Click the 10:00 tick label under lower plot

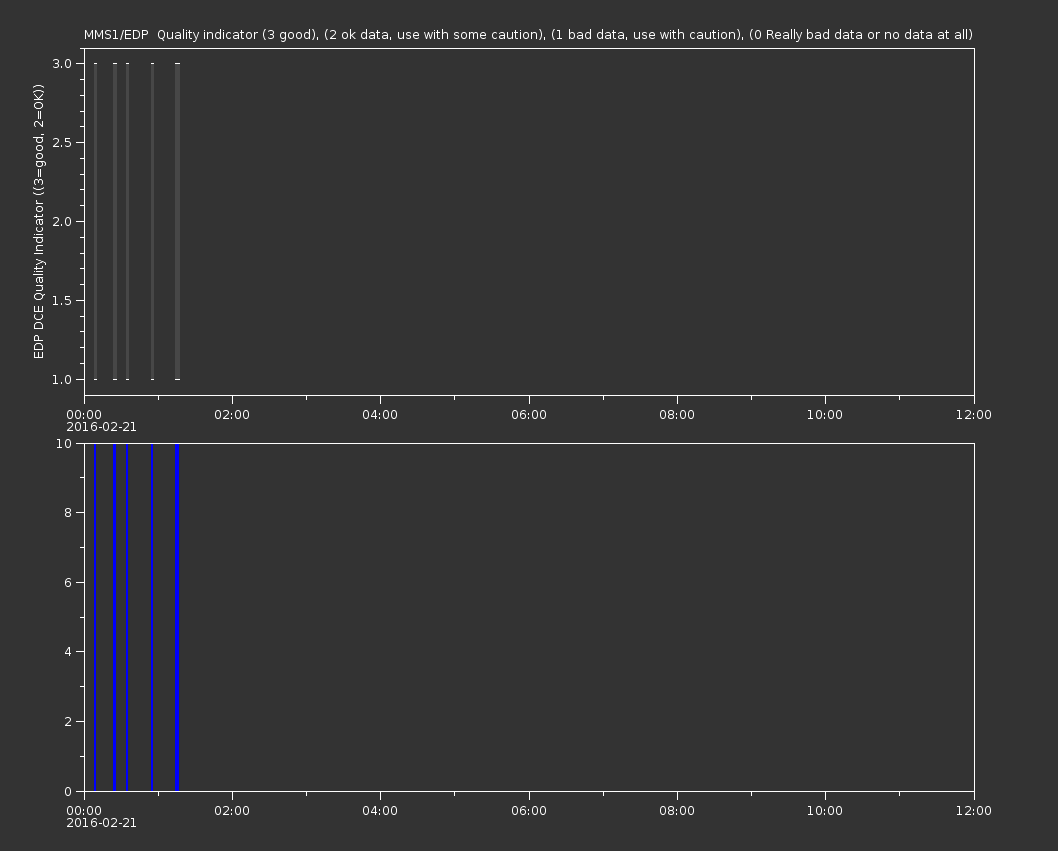click(x=825, y=810)
